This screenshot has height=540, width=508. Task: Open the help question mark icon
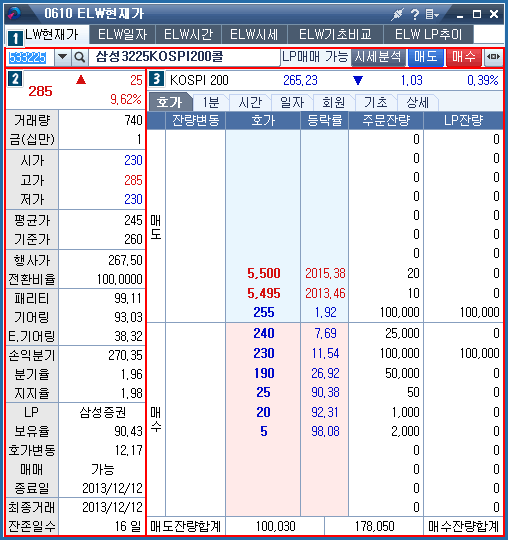(415, 14)
